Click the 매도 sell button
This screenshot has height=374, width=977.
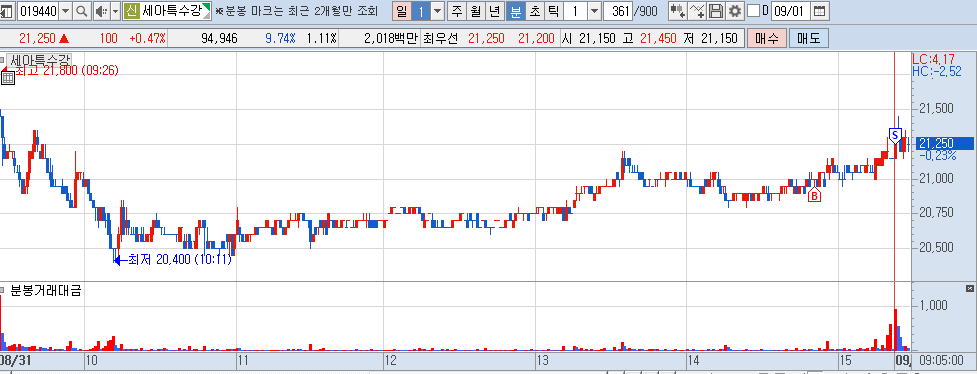tap(809, 39)
